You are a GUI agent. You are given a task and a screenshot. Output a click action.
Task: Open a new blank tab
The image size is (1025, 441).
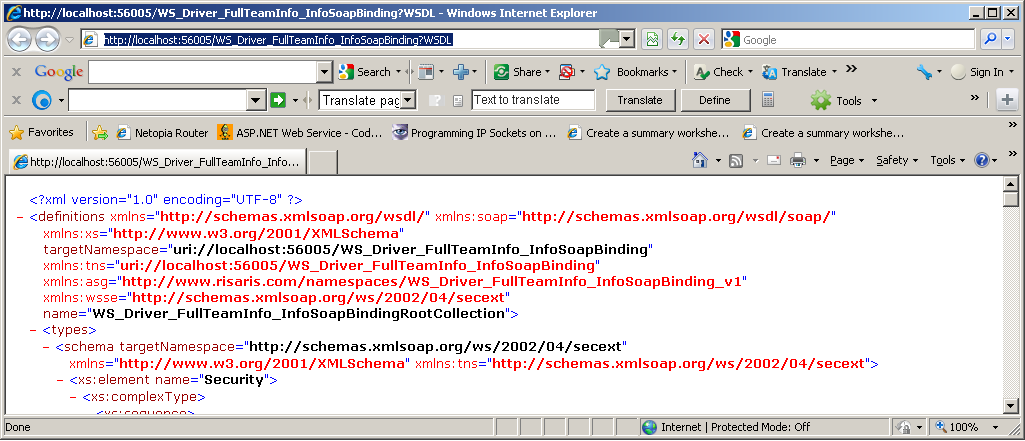[323, 162]
